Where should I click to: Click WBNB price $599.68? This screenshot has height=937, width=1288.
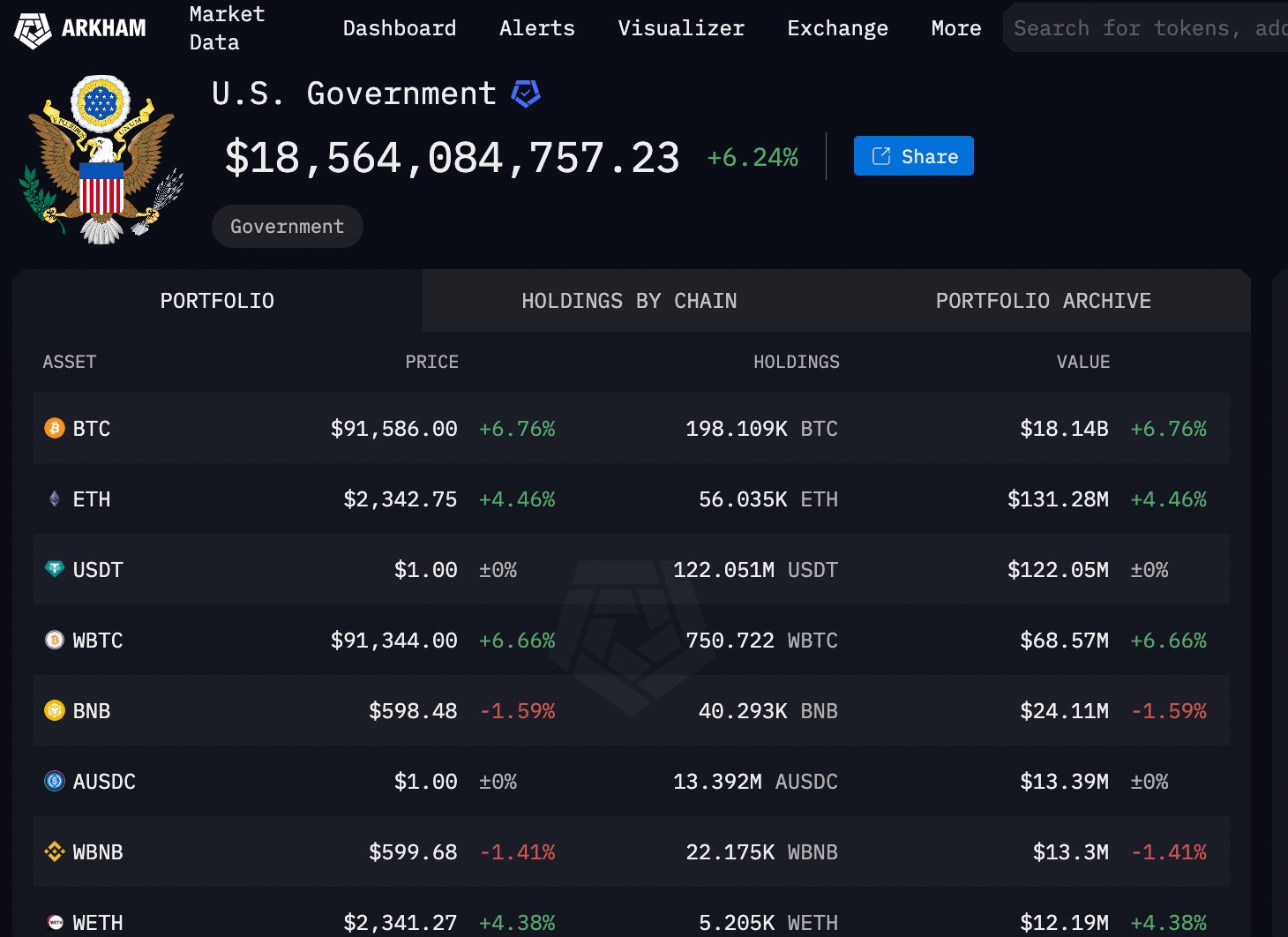coord(413,852)
